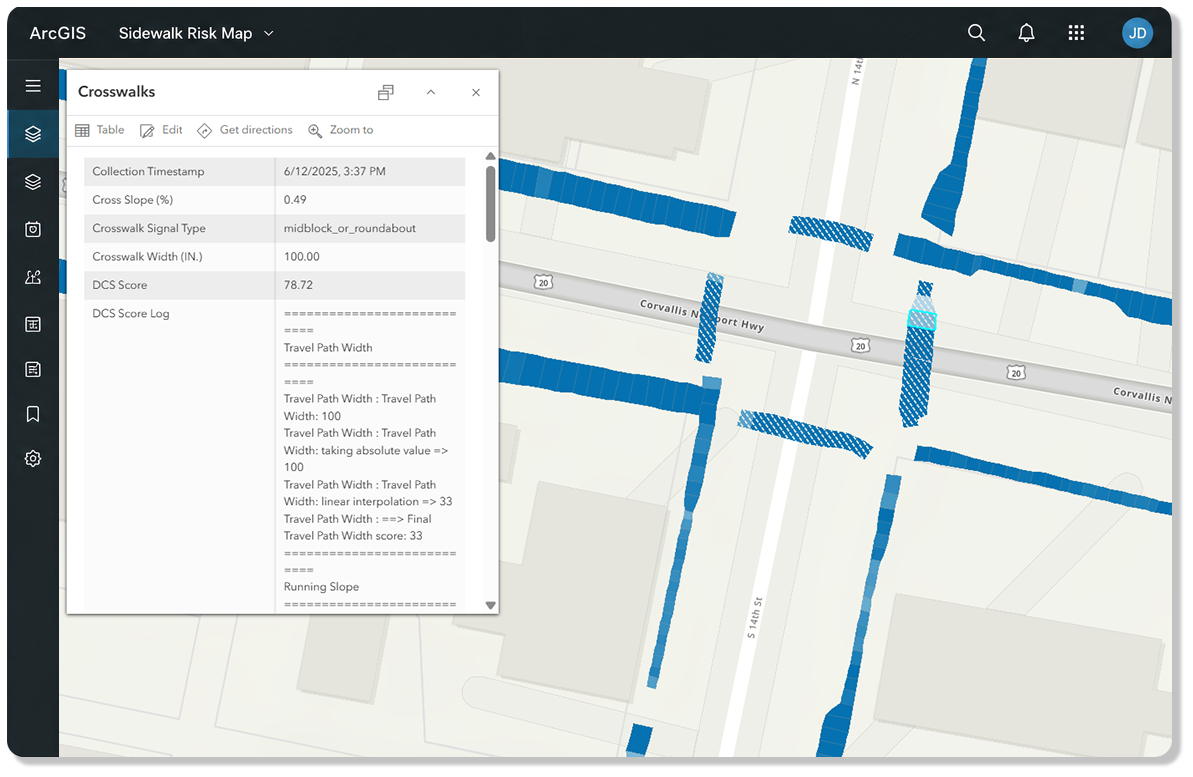Dock the Crosswalks popup
Image resolution: width=1193 pixels, height=777 pixels.
point(386,92)
